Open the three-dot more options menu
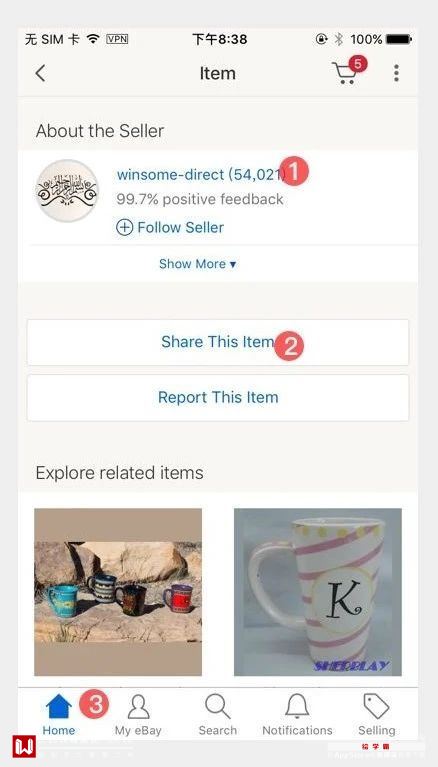 pyautogui.click(x=396, y=73)
